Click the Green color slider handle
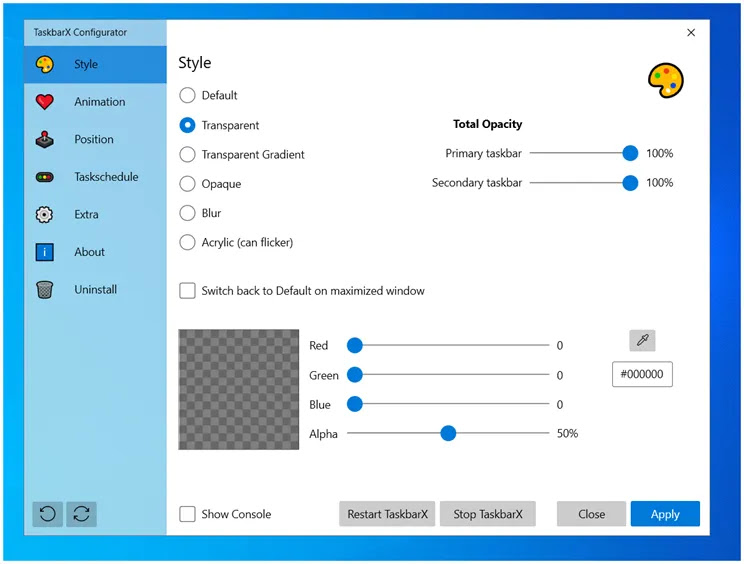Image resolution: width=744 pixels, height=564 pixels. (x=355, y=375)
